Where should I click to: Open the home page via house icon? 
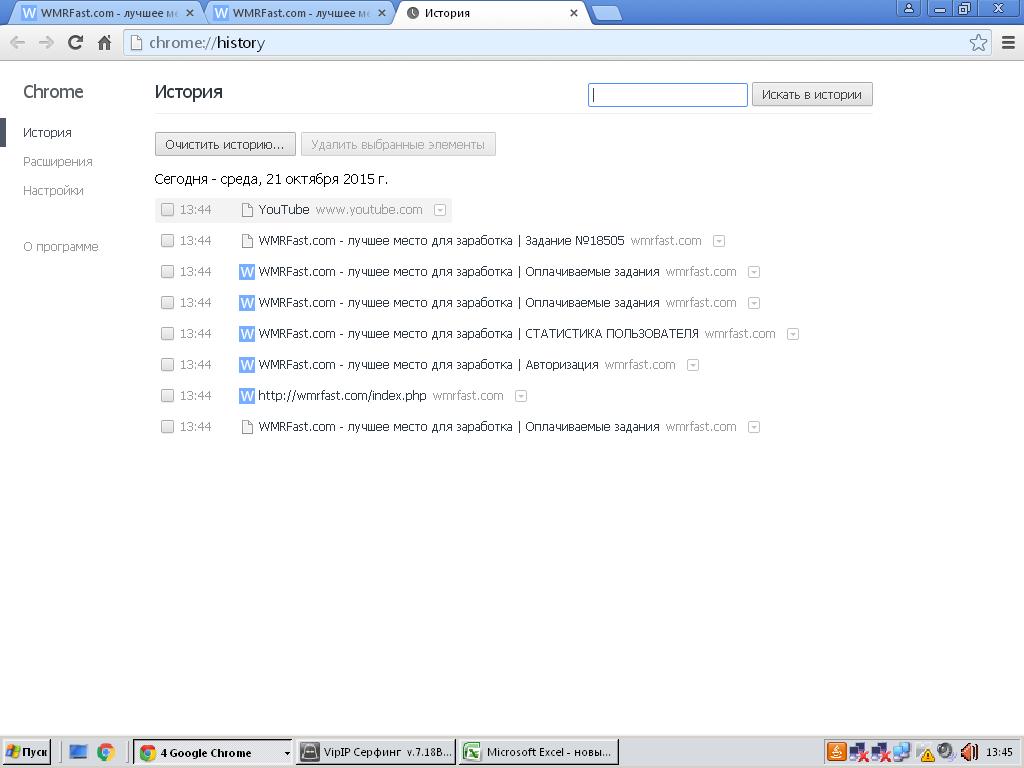[104, 43]
